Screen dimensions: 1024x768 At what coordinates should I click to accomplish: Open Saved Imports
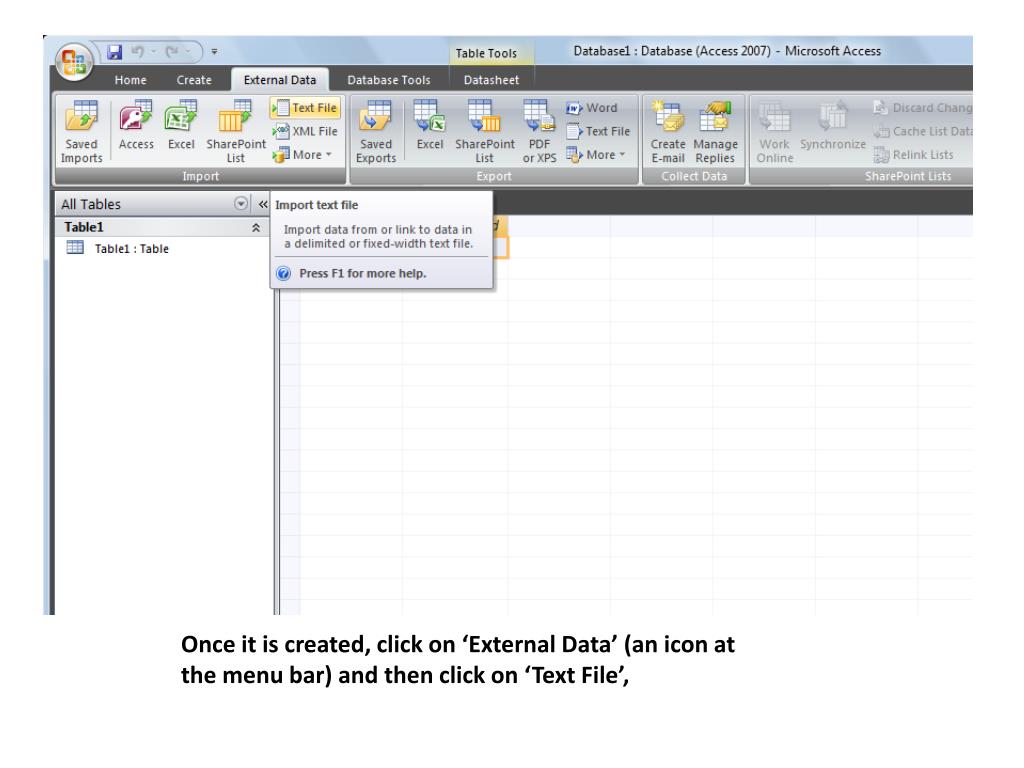coord(82,132)
